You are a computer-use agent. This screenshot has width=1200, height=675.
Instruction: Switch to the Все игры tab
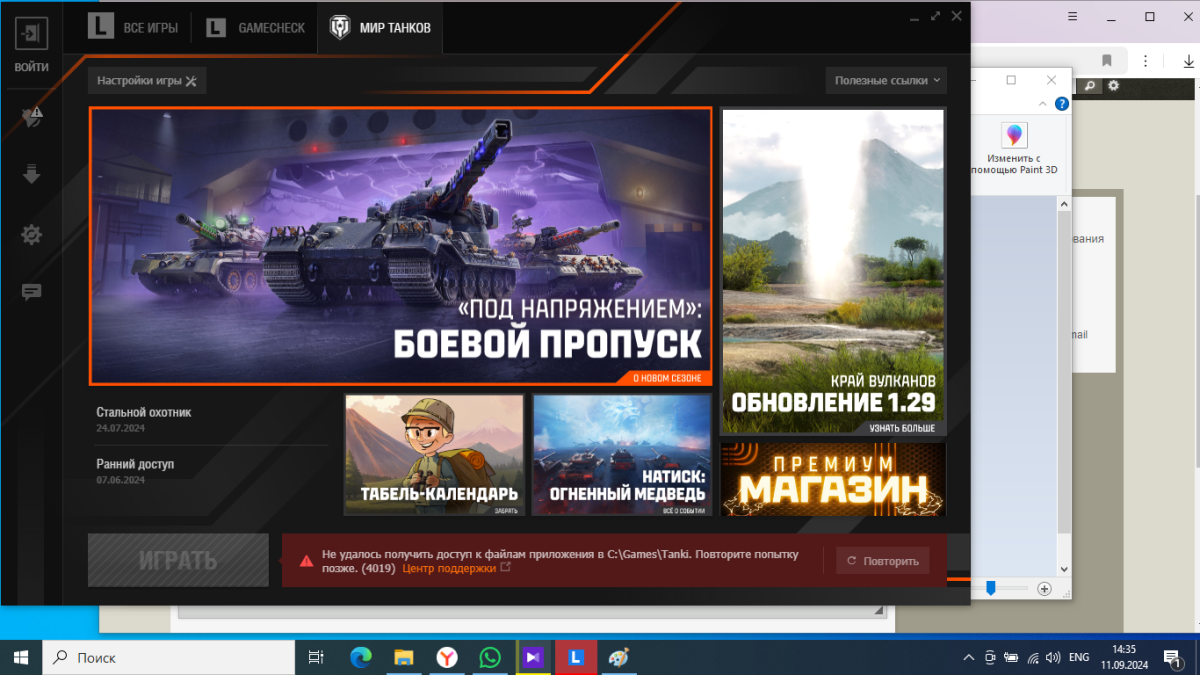[134, 28]
